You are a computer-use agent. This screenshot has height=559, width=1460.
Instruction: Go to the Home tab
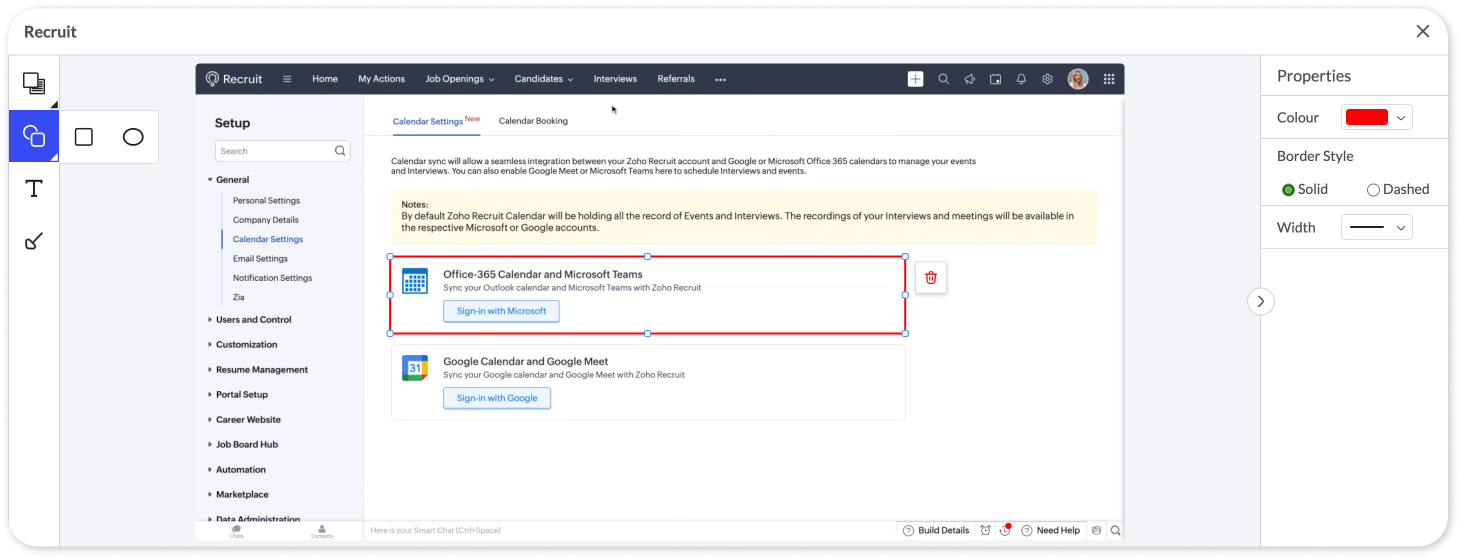pos(325,79)
